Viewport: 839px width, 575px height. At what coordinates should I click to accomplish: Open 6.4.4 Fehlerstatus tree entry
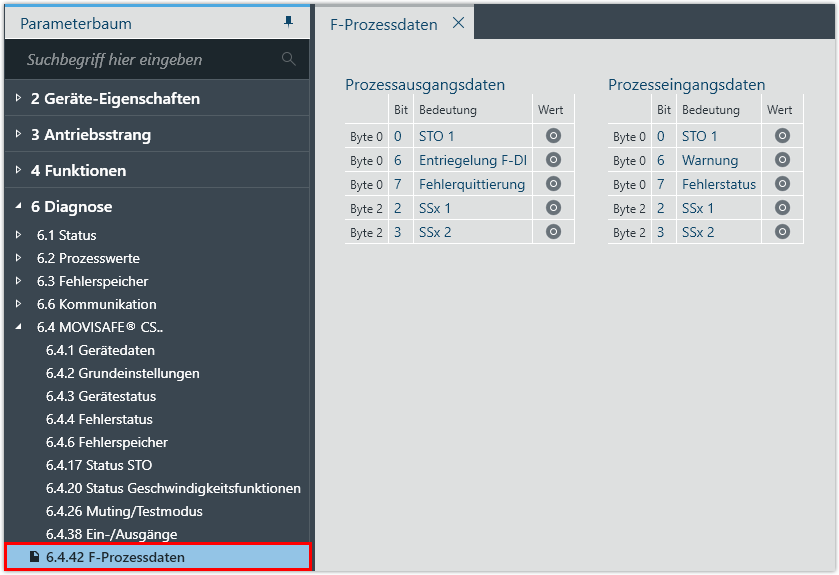click(99, 419)
